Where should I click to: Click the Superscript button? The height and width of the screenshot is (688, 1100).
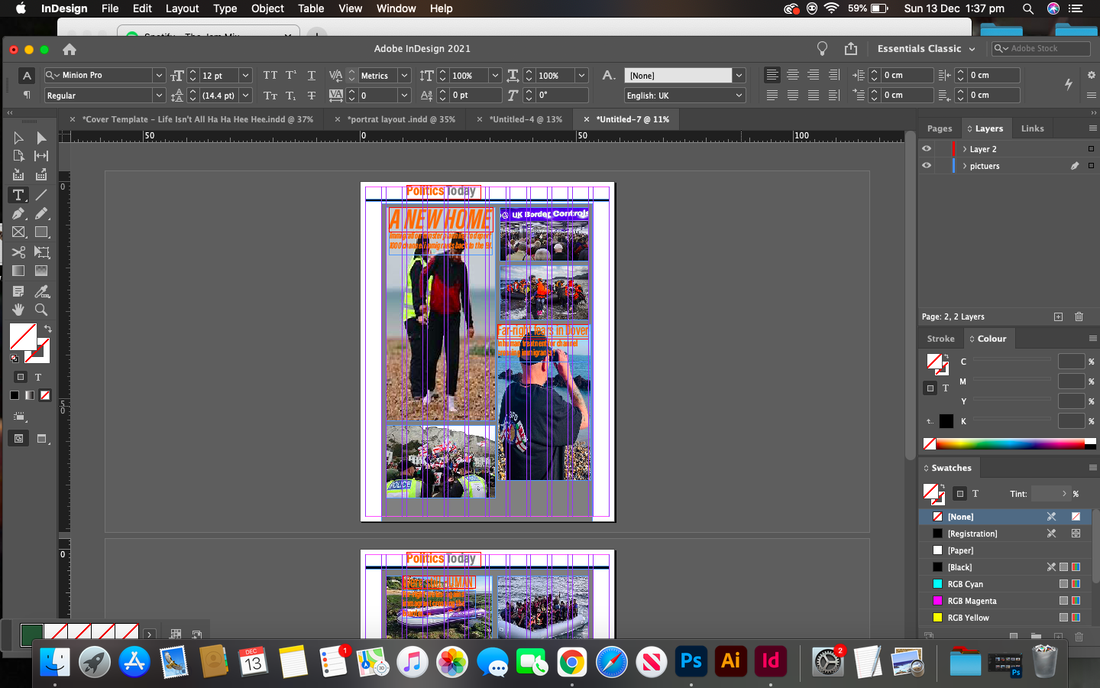pos(290,75)
